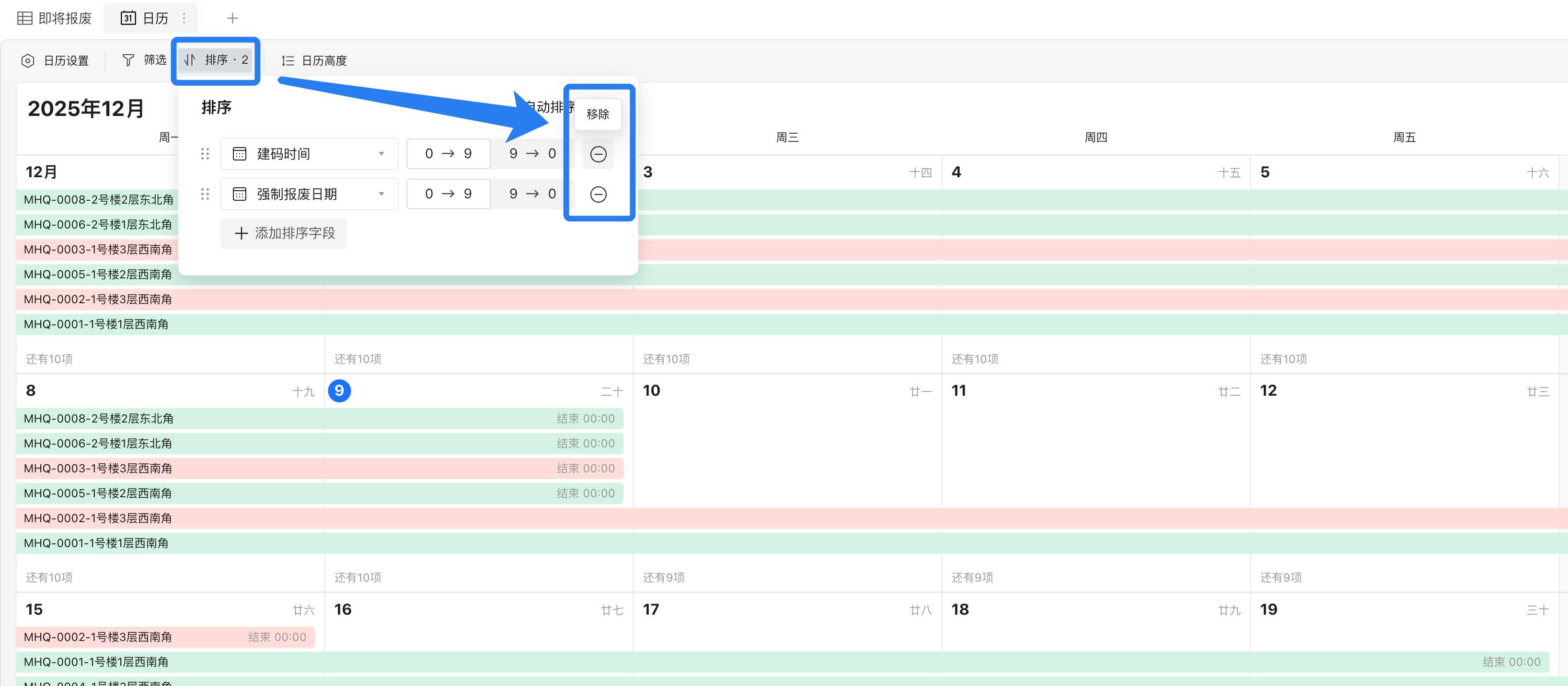Set 建码时间 sort to ascending 0→9

(448, 154)
